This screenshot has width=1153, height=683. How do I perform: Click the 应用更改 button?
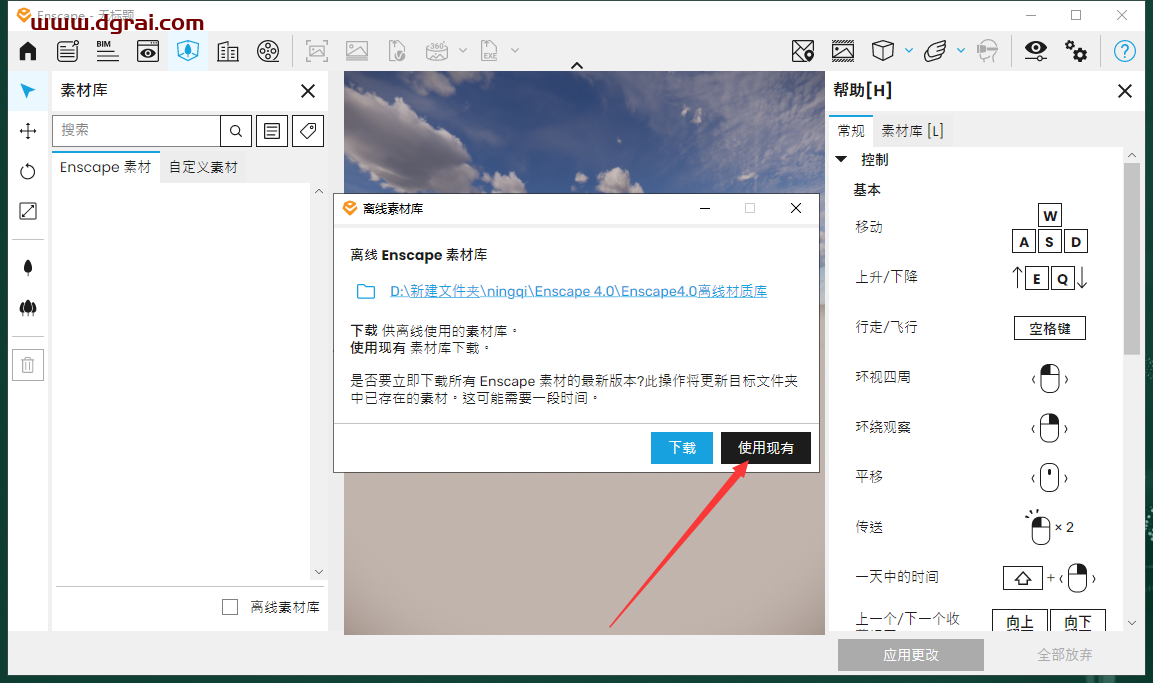tap(910, 654)
